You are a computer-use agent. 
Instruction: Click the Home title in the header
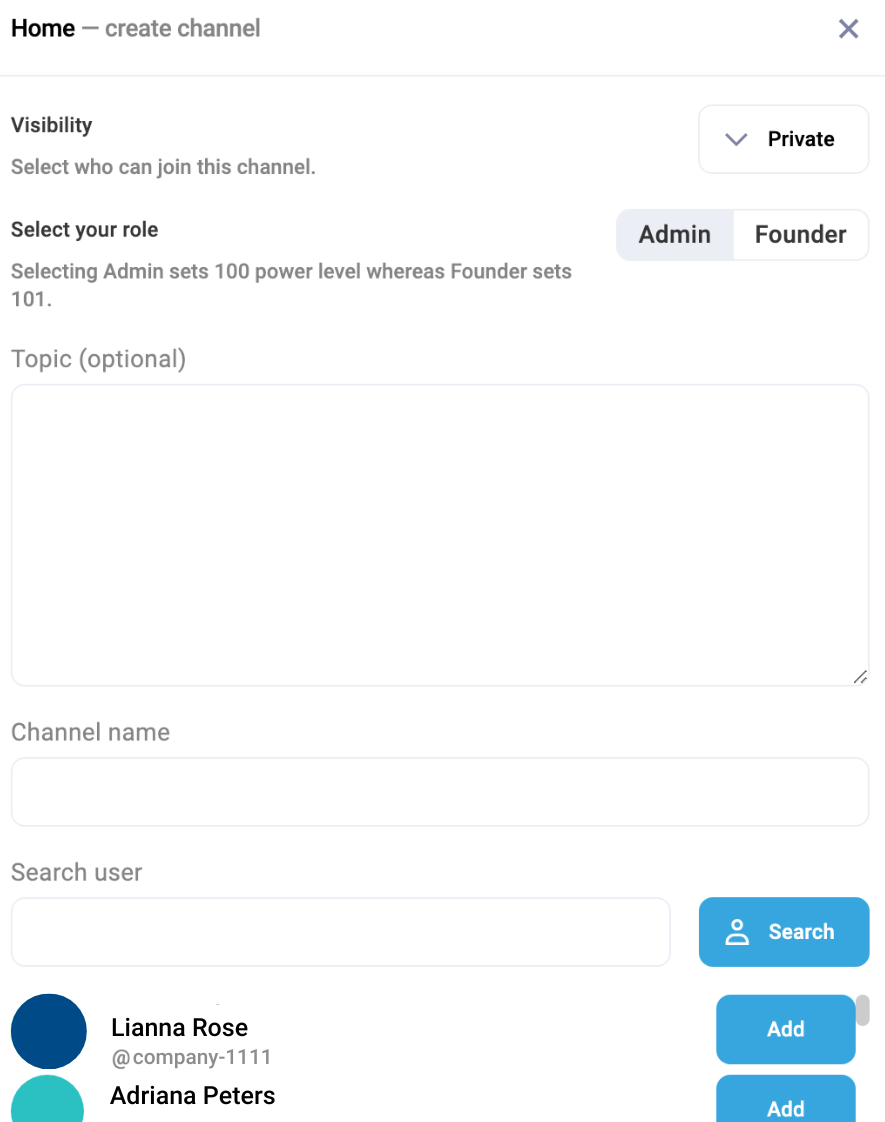point(43,29)
